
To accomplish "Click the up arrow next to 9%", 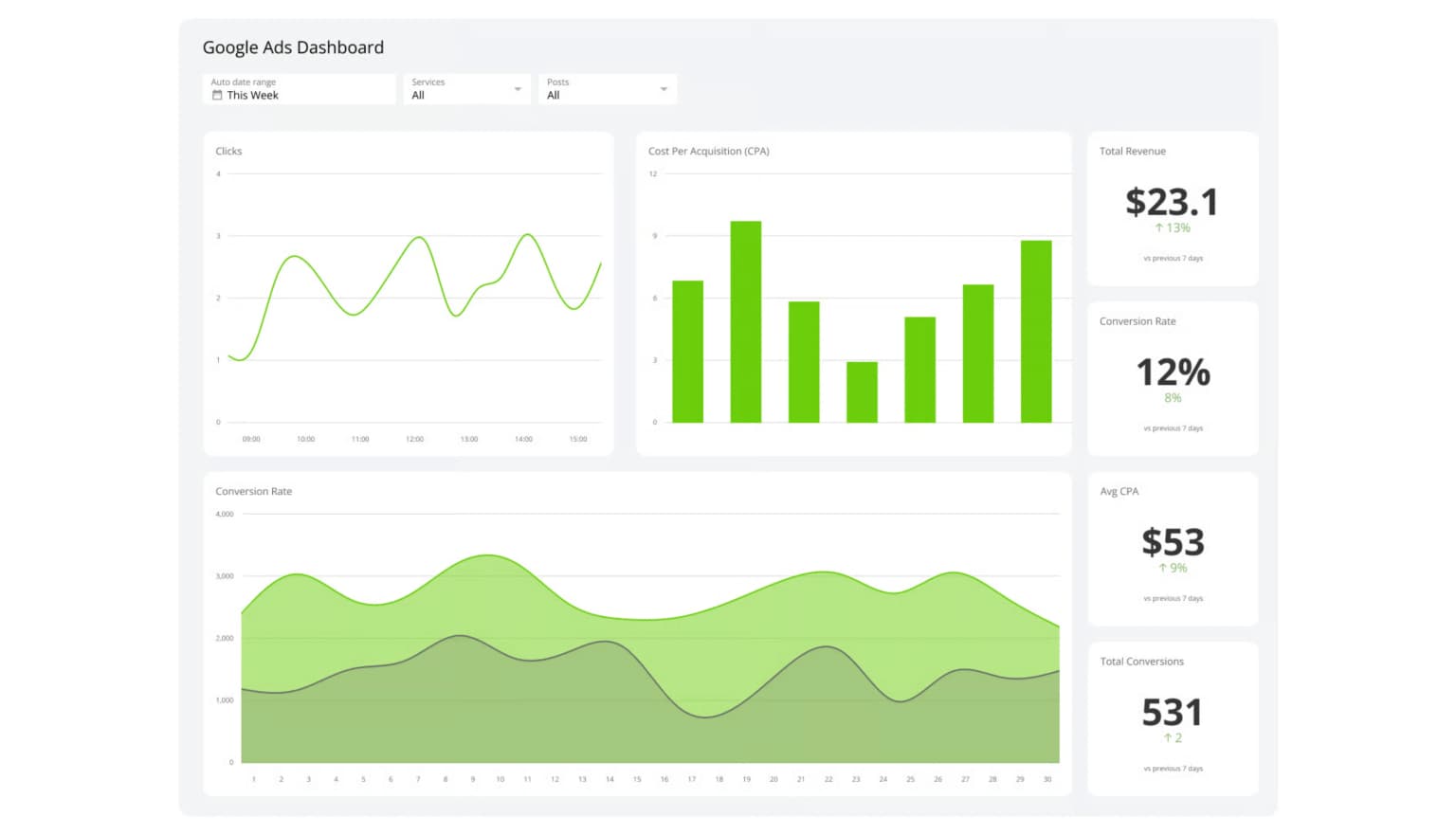I will tap(1162, 569).
